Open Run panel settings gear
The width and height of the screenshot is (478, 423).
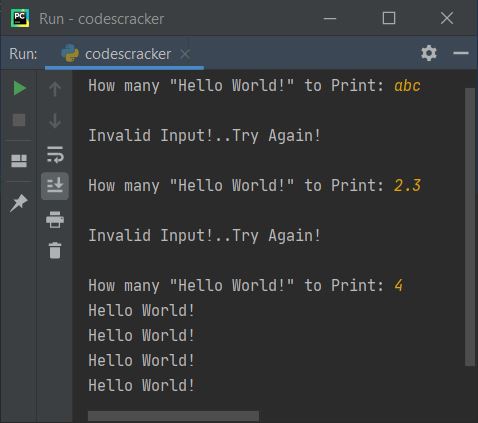coord(429,53)
